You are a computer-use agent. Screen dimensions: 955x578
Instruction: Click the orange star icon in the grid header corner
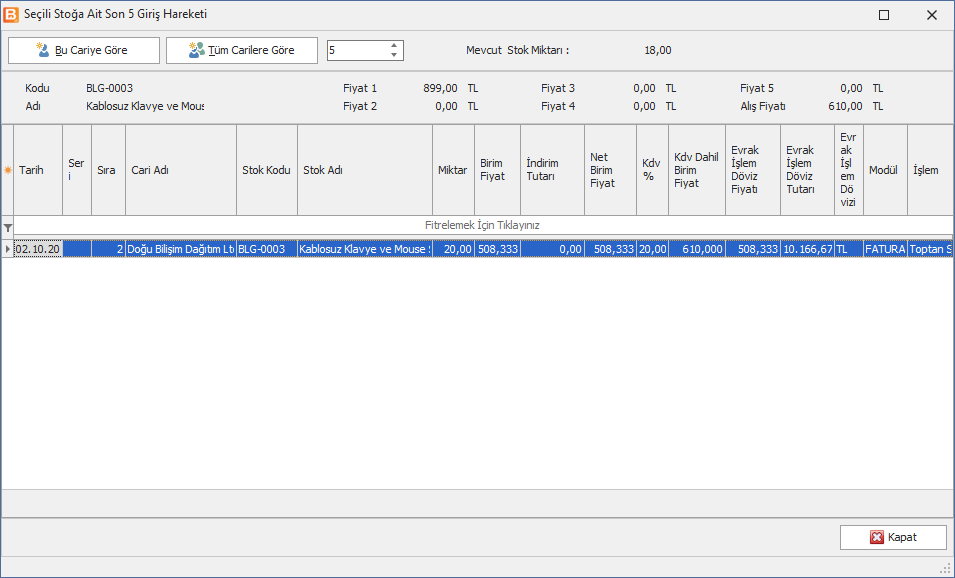(7, 170)
